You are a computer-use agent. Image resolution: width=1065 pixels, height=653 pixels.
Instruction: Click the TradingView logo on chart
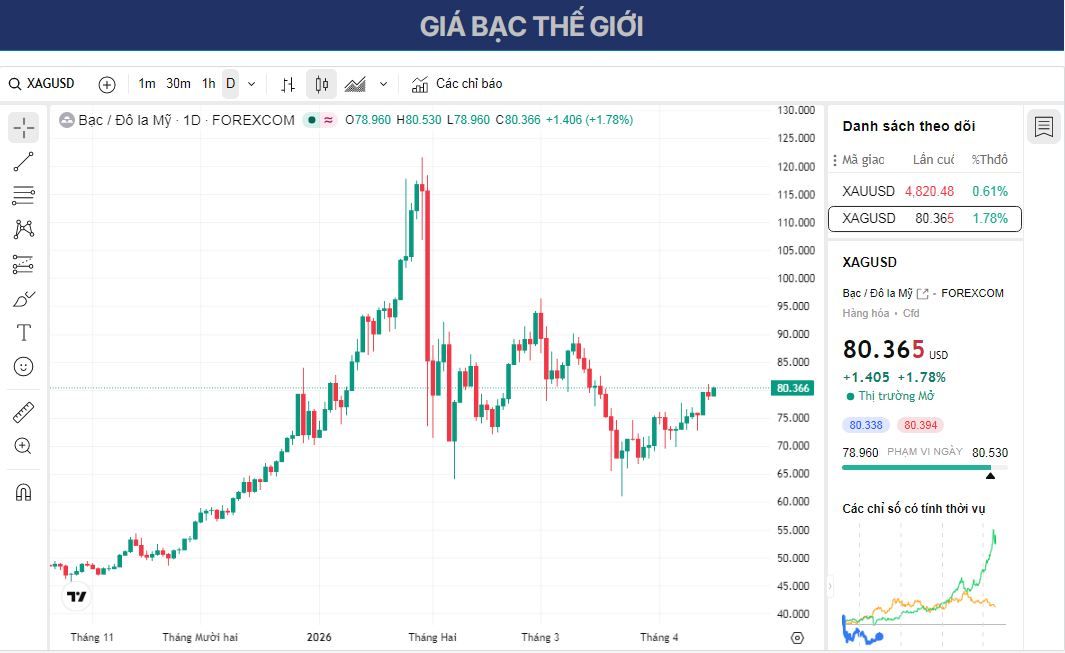pos(77,597)
